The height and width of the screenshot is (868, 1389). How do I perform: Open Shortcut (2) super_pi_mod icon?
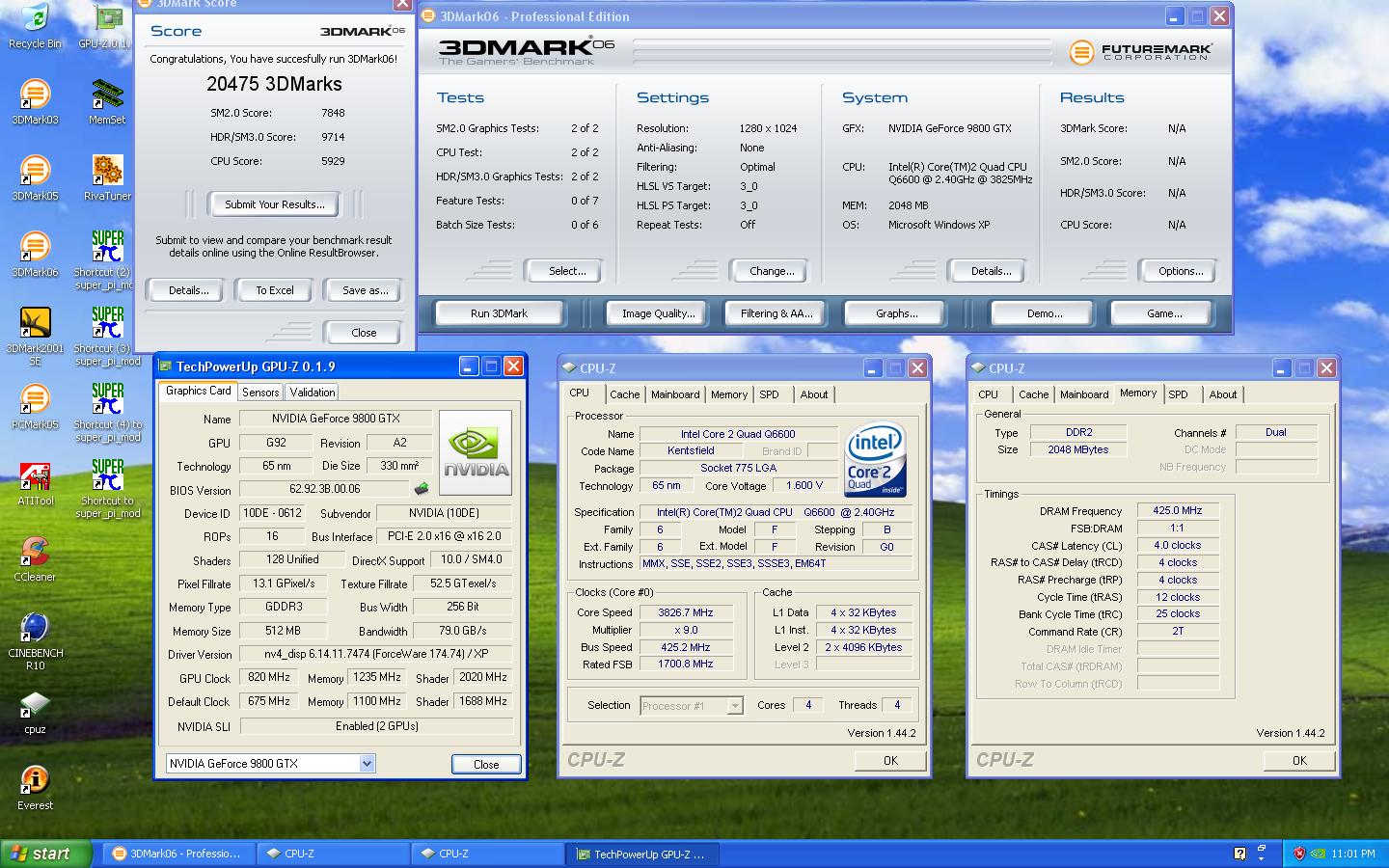point(107,260)
